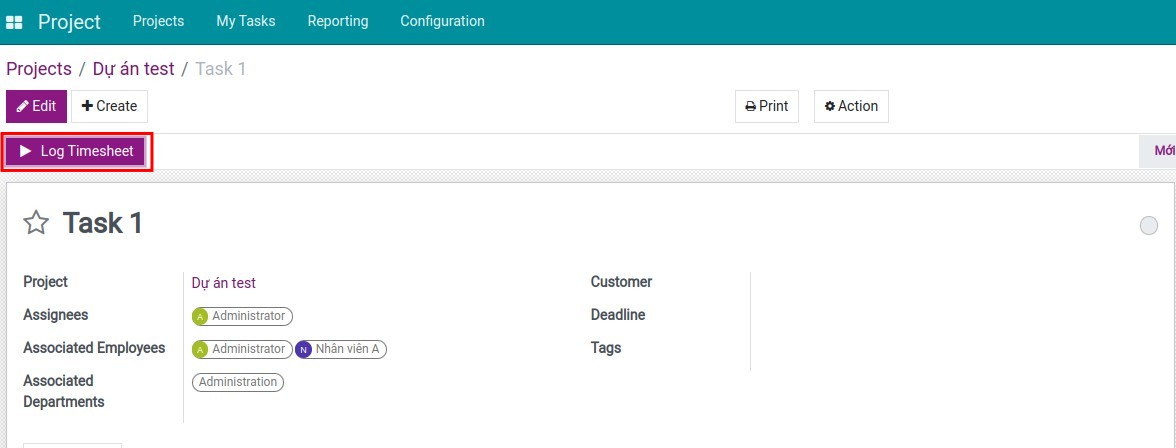1176x448 pixels.
Task: Expand the Action menu
Action: coord(851,106)
